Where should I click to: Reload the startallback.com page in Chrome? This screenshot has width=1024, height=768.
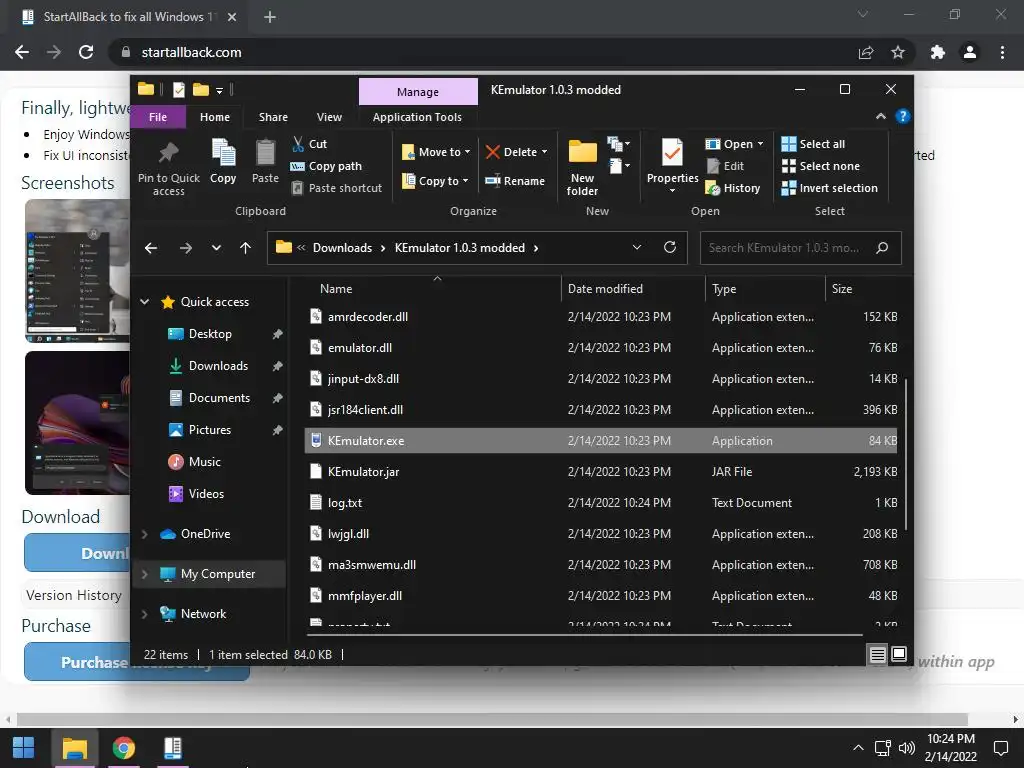(x=86, y=52)
